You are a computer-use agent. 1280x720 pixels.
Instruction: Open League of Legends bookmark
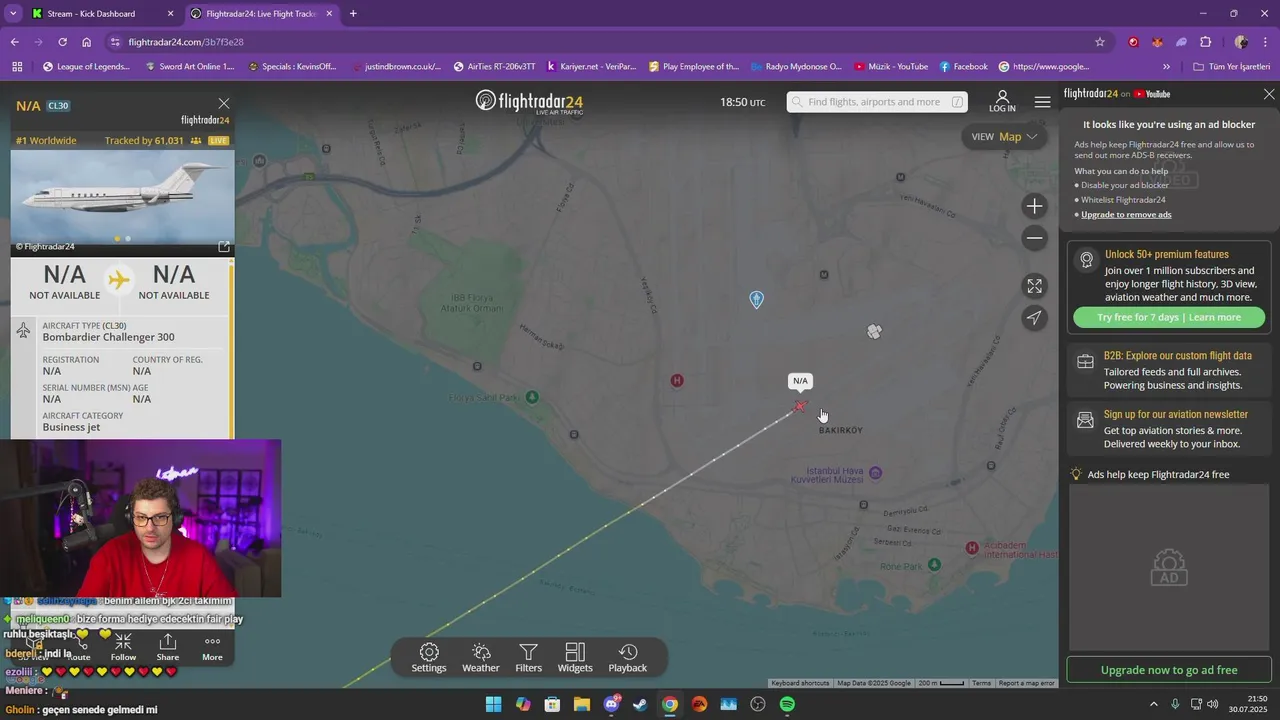(87, 67)
